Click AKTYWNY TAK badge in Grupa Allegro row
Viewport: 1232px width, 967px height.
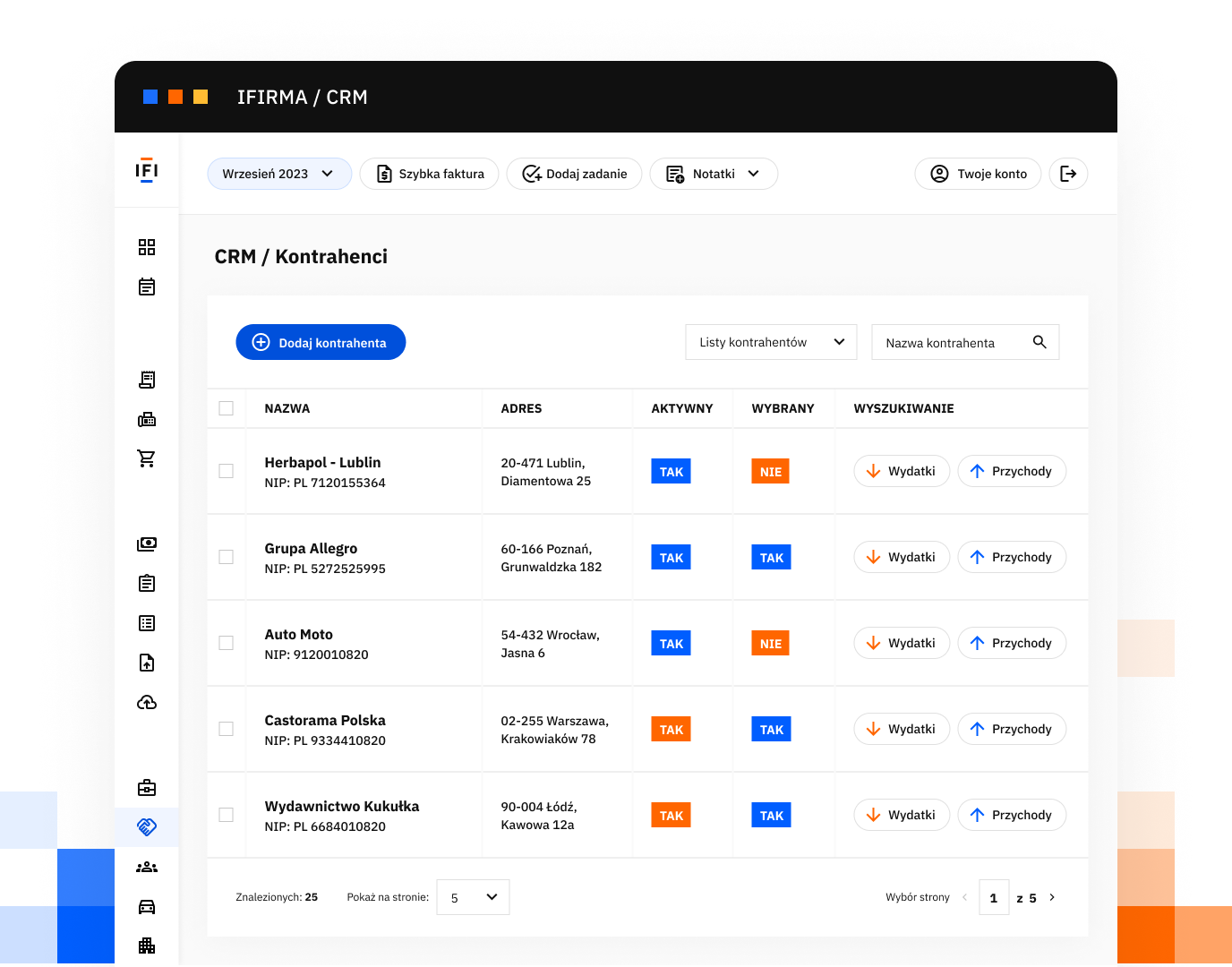672,557
